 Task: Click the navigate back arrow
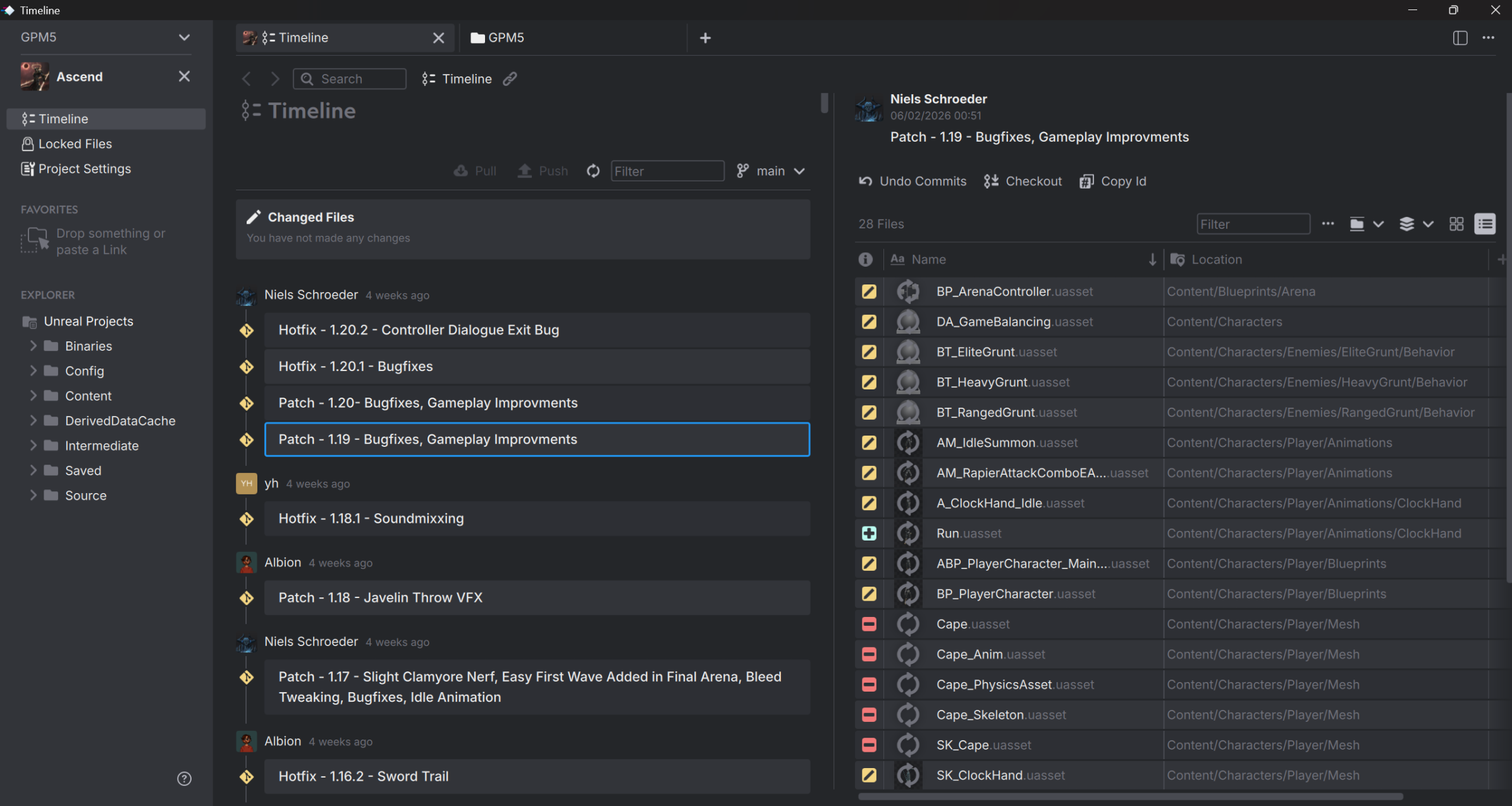click(247, 79)
